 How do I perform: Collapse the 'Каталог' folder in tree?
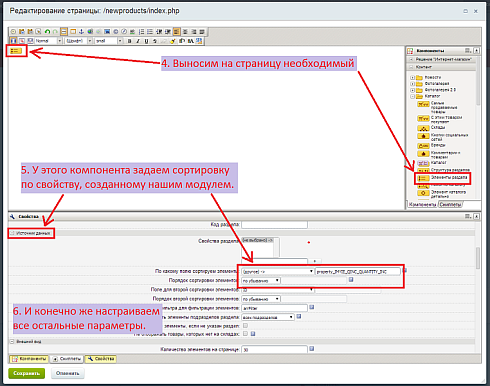tap(412, 96)
